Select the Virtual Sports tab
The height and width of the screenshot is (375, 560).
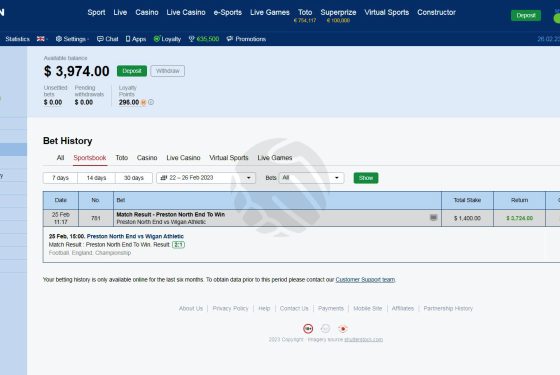[229, 158]
